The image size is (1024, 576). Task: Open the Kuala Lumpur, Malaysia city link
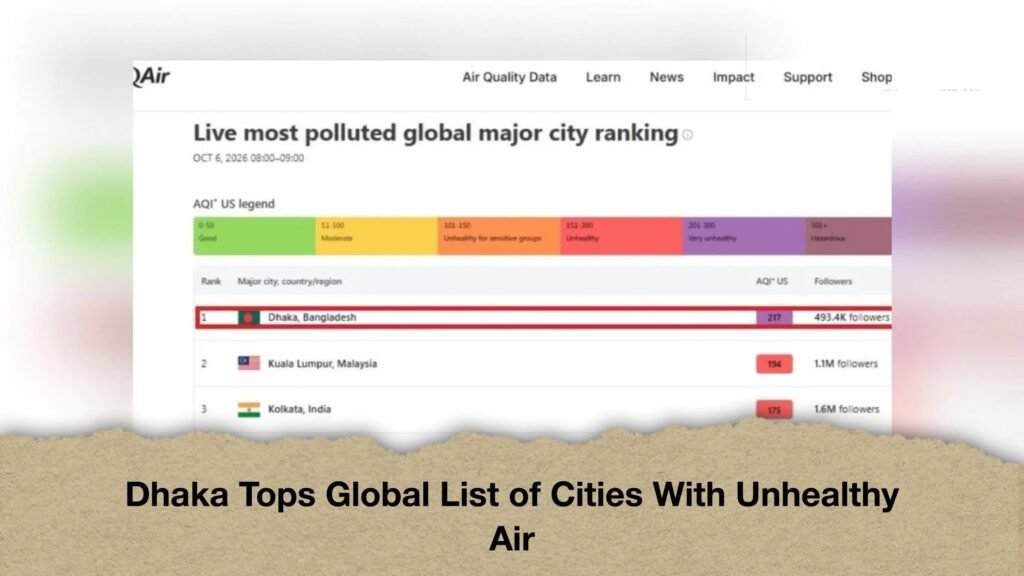[x=323, y=364]
